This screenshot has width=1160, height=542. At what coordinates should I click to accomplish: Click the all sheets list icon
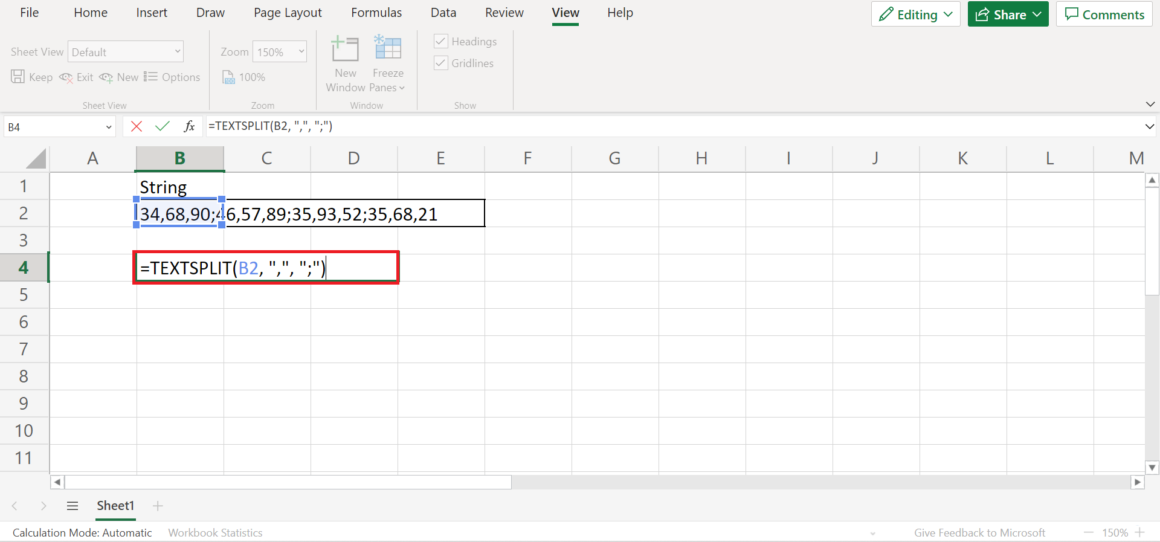pyautogui.click(x=72, y=506)
